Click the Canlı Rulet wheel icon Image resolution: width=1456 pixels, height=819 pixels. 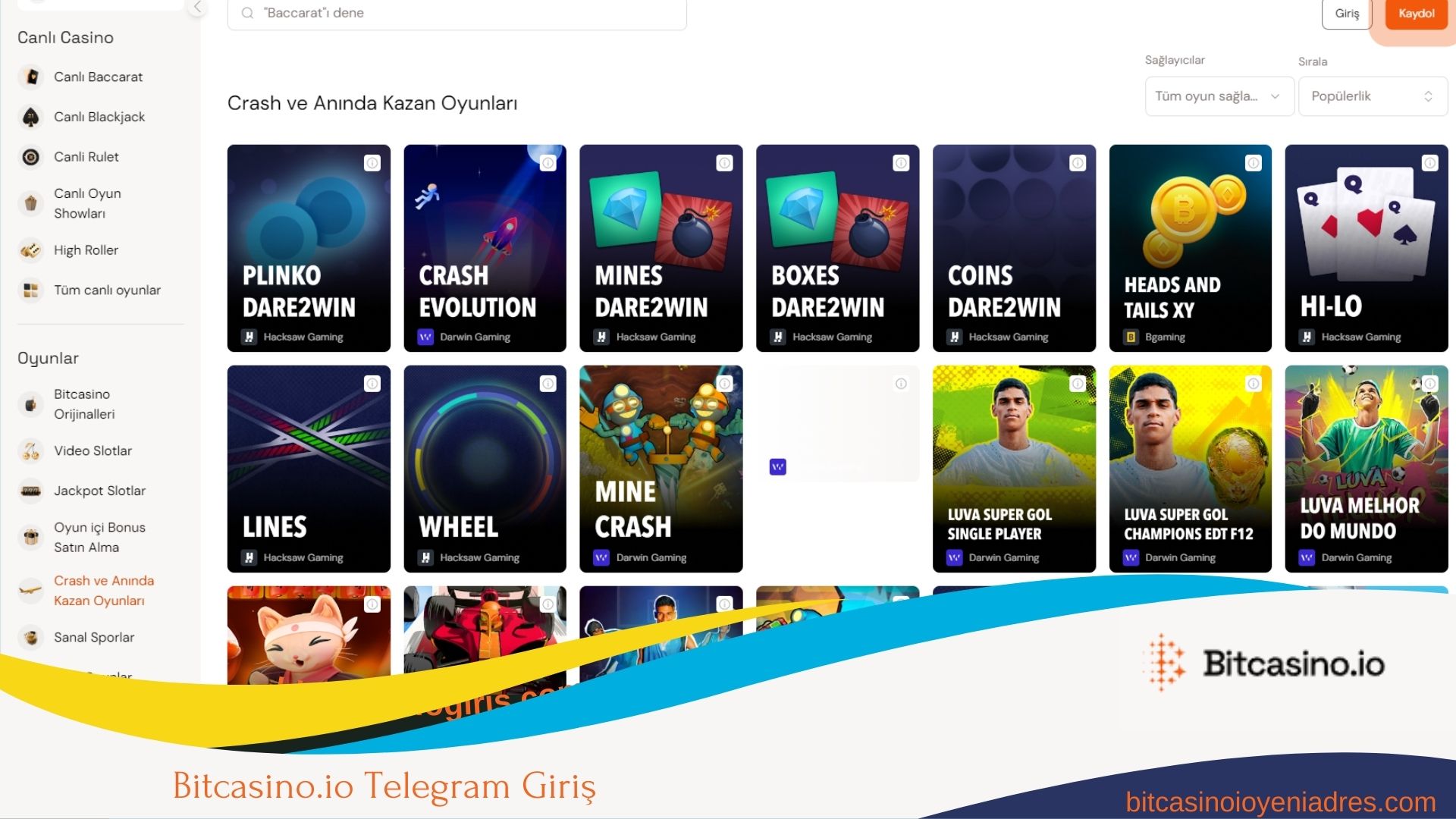[x=31, y=157]
